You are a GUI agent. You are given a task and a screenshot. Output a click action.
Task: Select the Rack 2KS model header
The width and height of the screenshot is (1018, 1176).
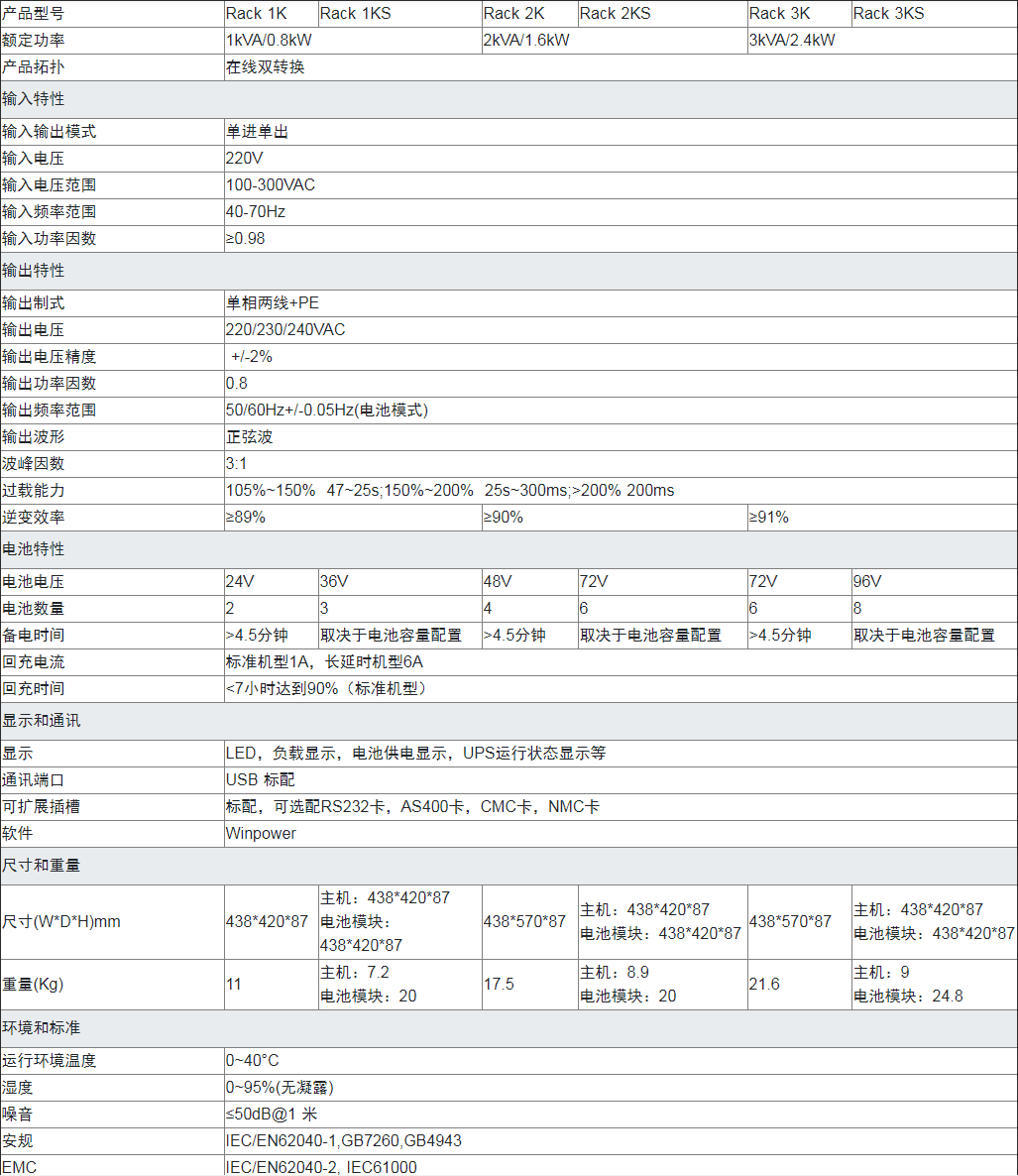pos(616,13)
